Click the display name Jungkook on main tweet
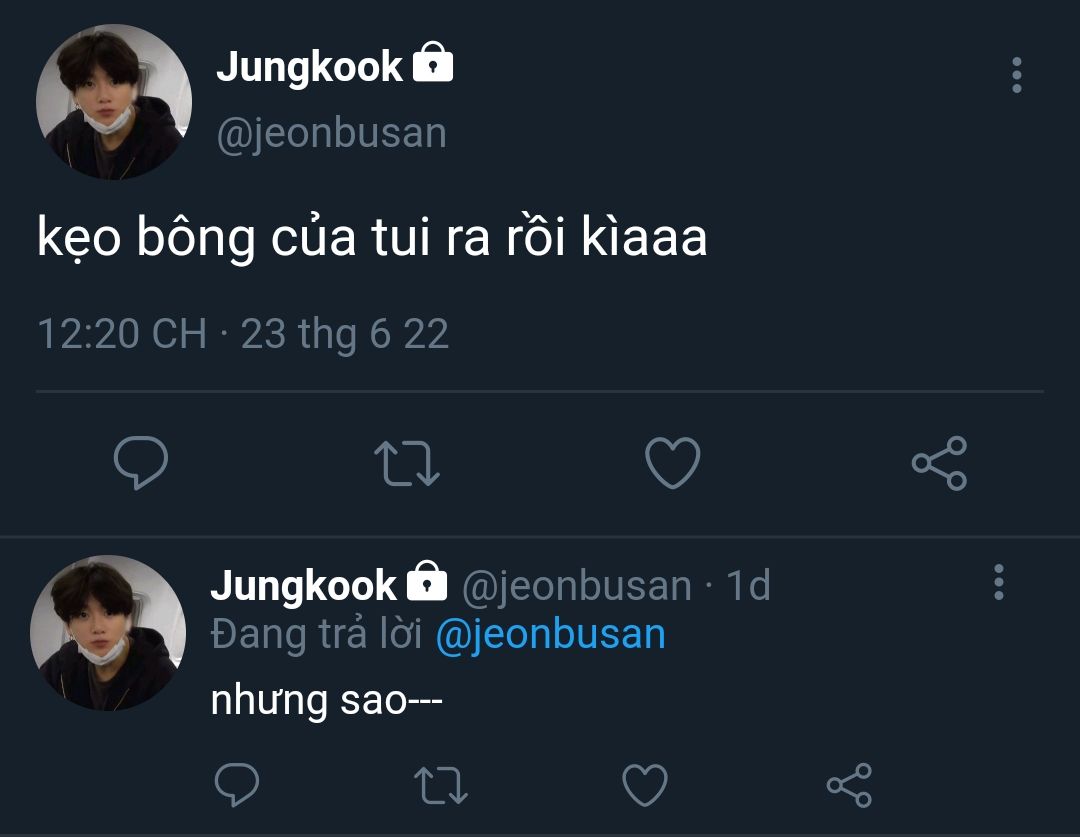This screenshot has width=1080, height=837. click(x=309, y=67)
